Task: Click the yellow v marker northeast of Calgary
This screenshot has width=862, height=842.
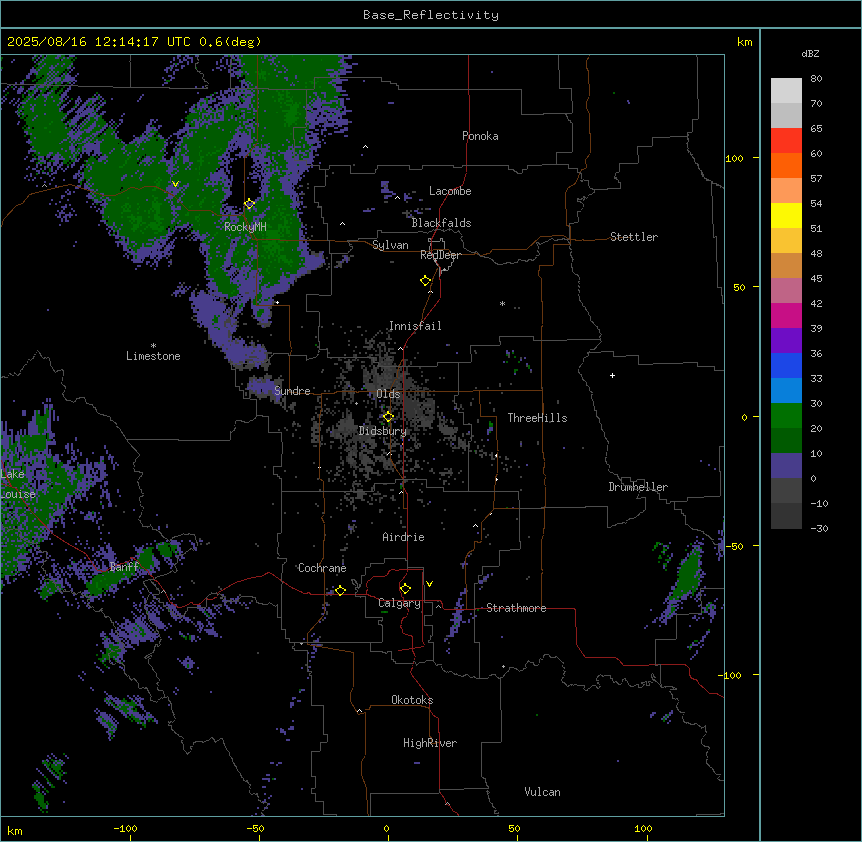Action: [429, 584]
